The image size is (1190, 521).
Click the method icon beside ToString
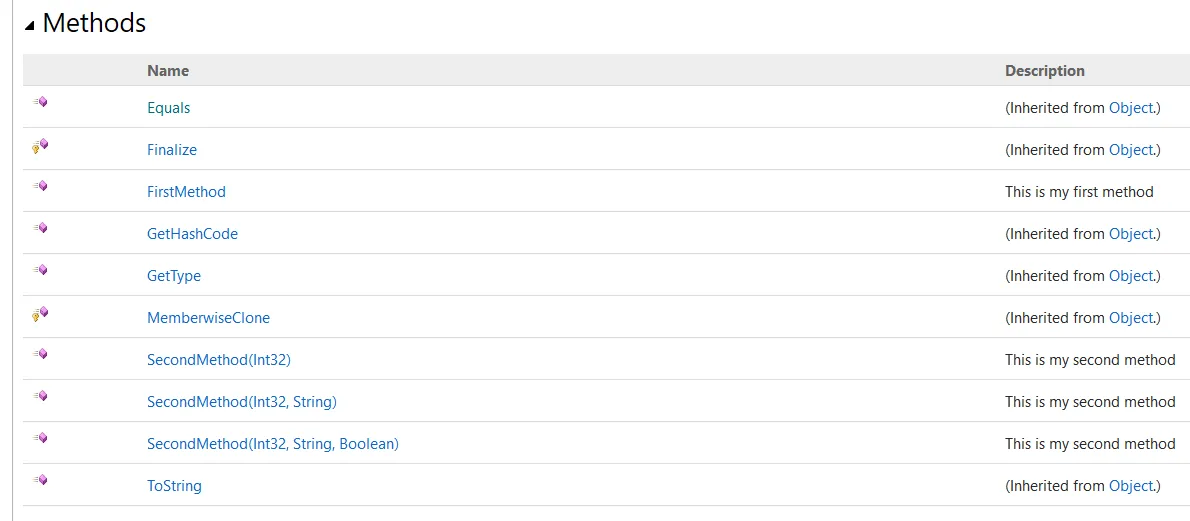(x=40, y=480)
